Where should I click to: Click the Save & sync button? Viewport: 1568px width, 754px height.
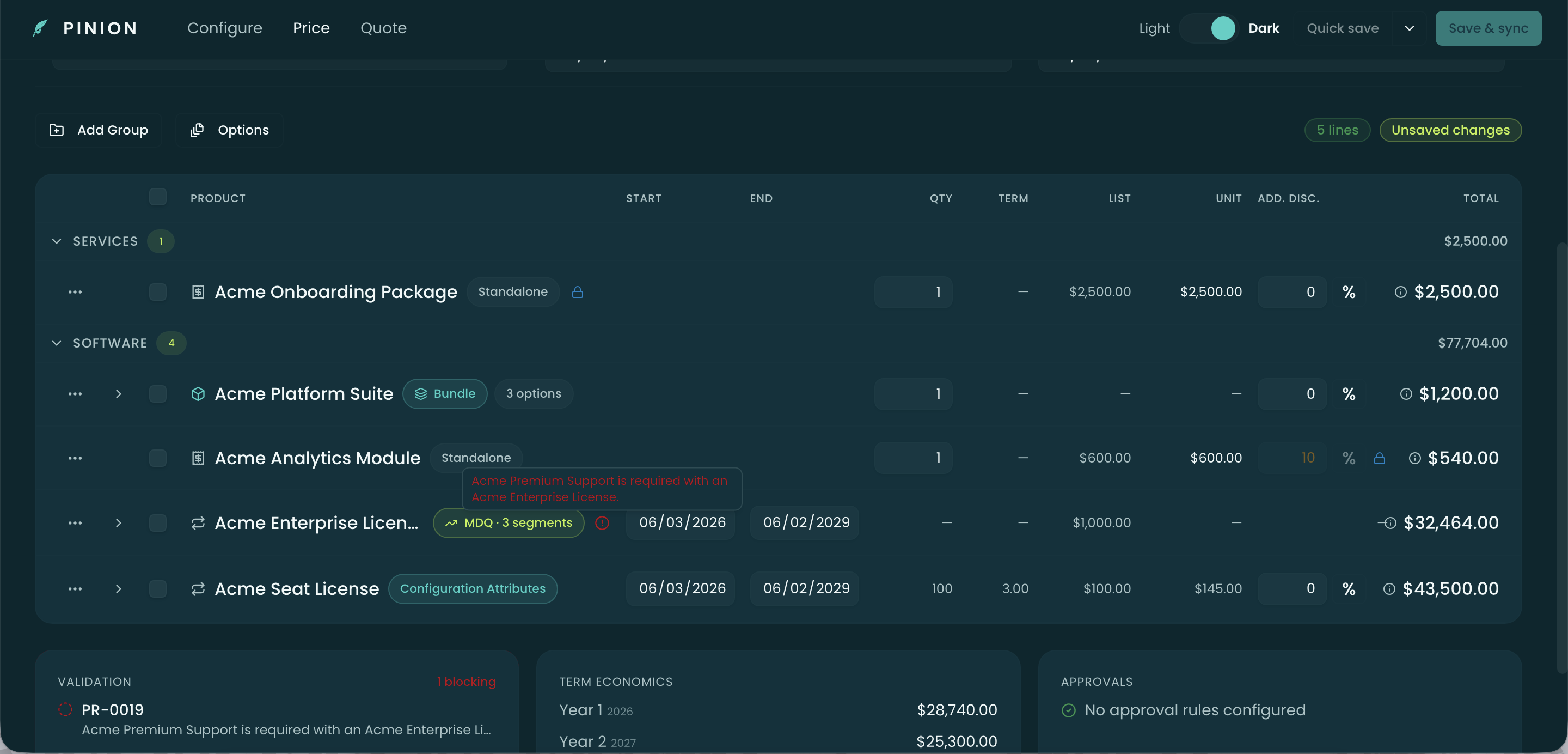pos(1489,28)
